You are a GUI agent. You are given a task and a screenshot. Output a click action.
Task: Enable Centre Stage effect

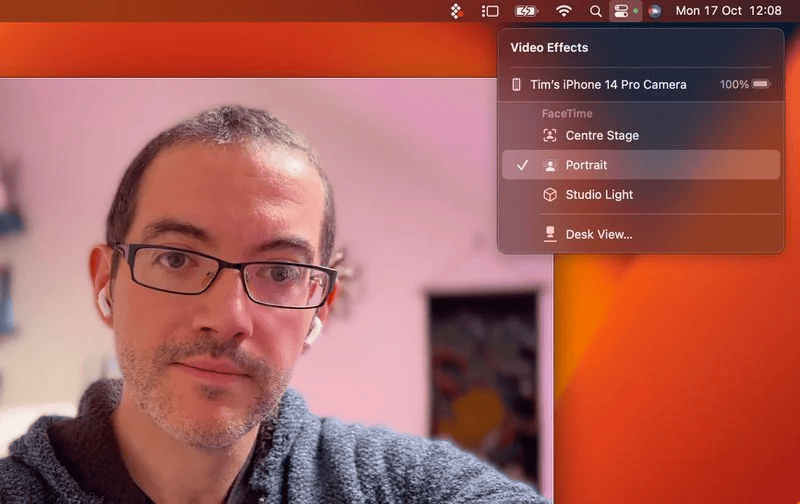pyautogui.click(x=602, y=136)
